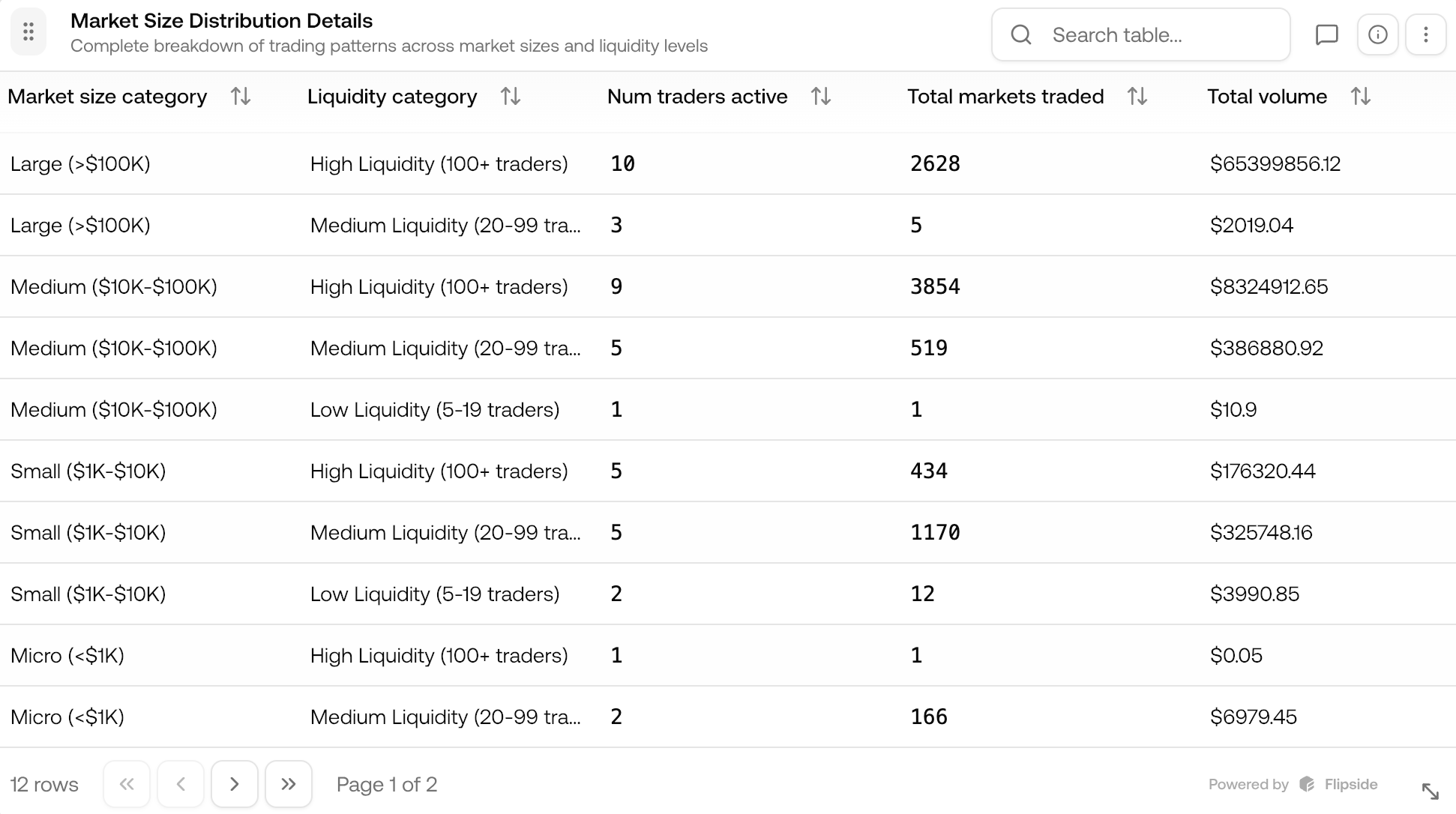Image resolution: width=1456 pixels, height=814 pixels.
Task: Select the Market Size Distribution Details title
Action: coord(221,21)
